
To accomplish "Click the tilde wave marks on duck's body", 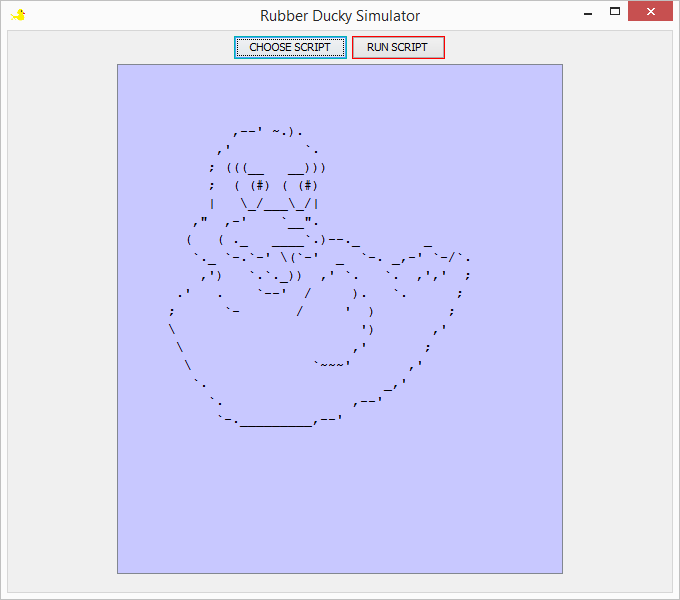I will click(x=333, y=364).
